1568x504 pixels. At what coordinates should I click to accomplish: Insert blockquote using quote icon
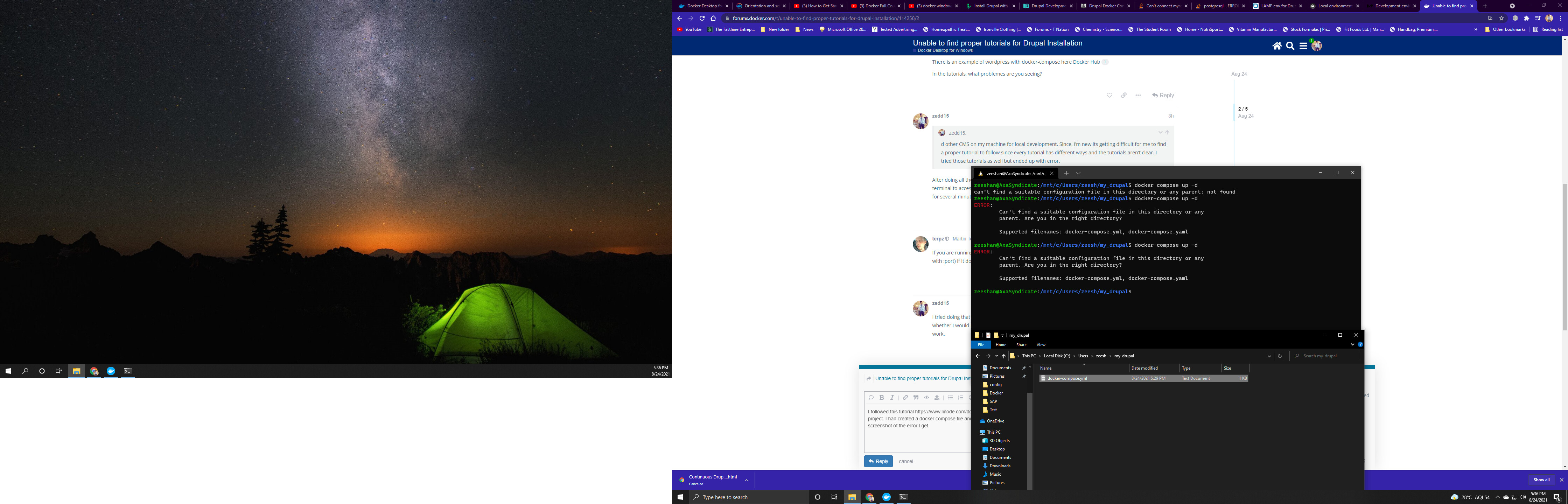pyautogui.click(x=916, y=398)
